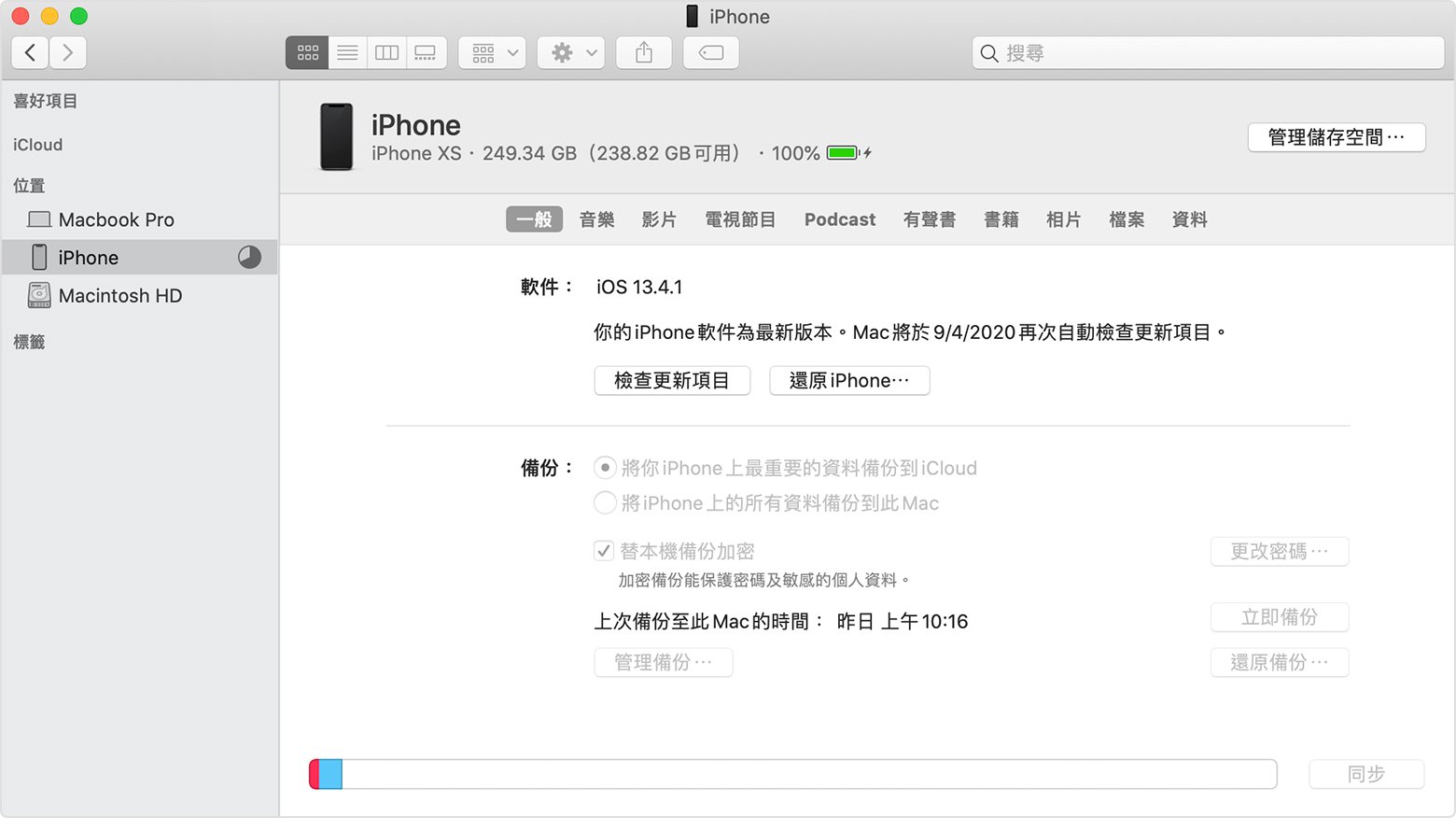
Task: Switch to the 電視節目 tab
Action: 740,219
